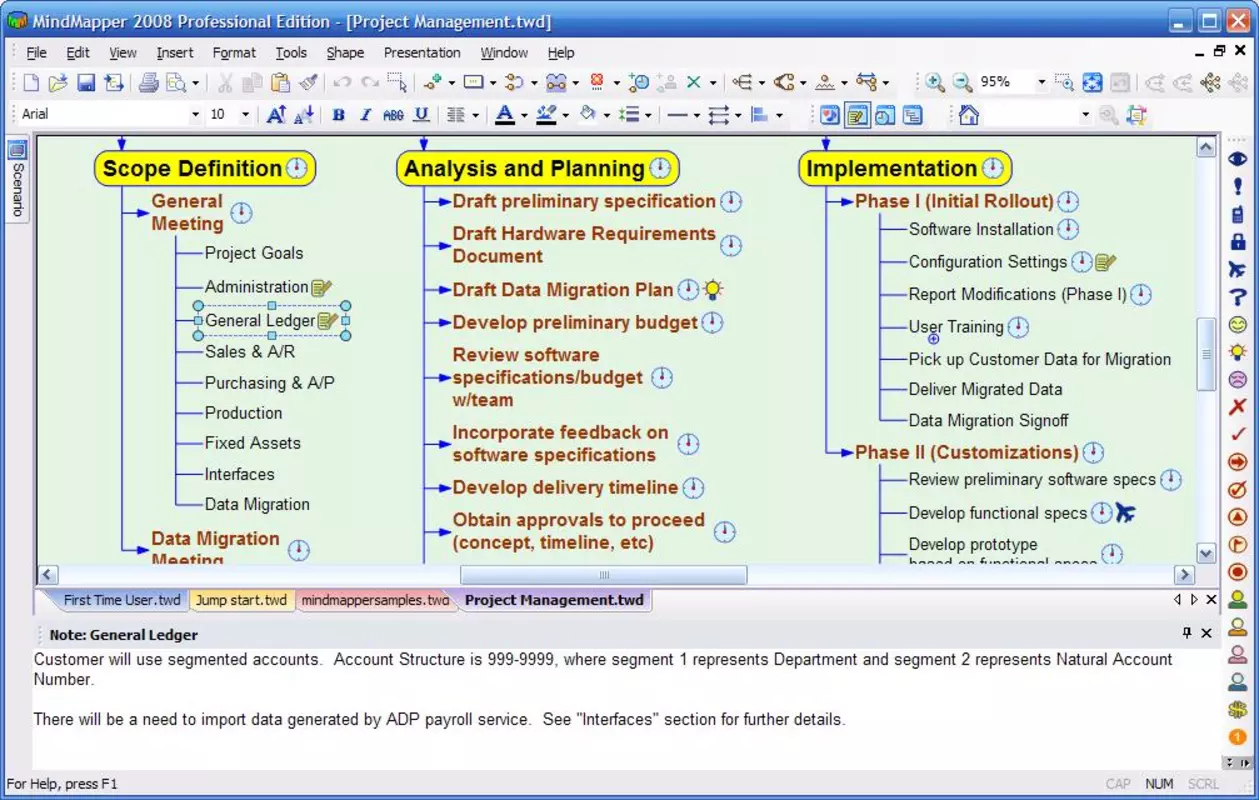Select Phase II (Customizations) topic
This screenshot has width=1259, height=800.
[x=966, y=452]
